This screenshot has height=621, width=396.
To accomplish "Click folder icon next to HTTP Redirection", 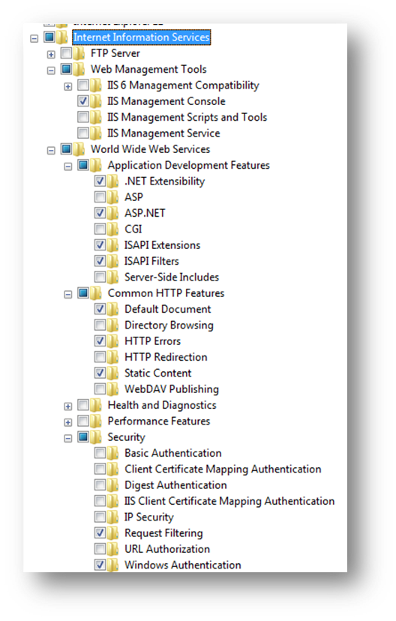I will pos(113,357).
